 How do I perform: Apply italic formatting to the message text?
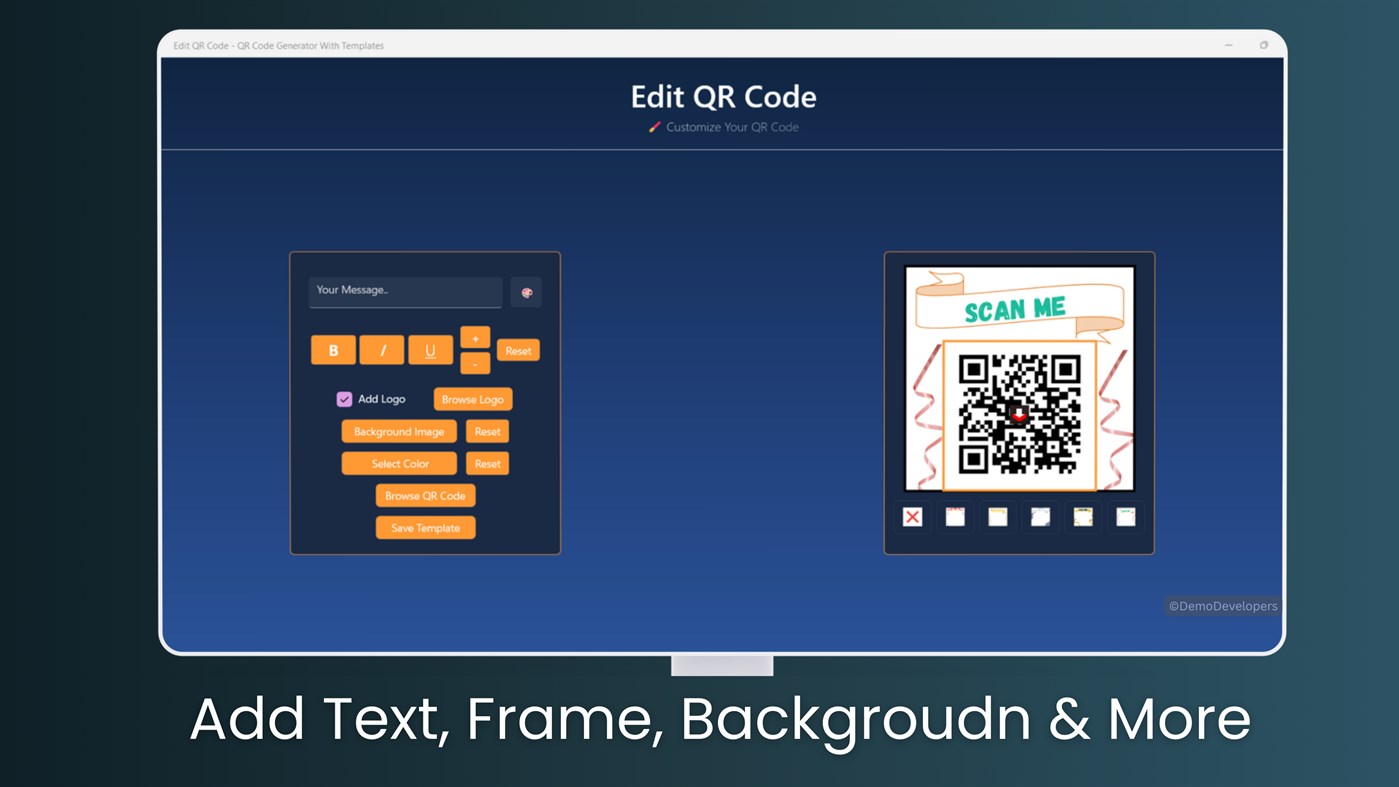click(381, 350)
